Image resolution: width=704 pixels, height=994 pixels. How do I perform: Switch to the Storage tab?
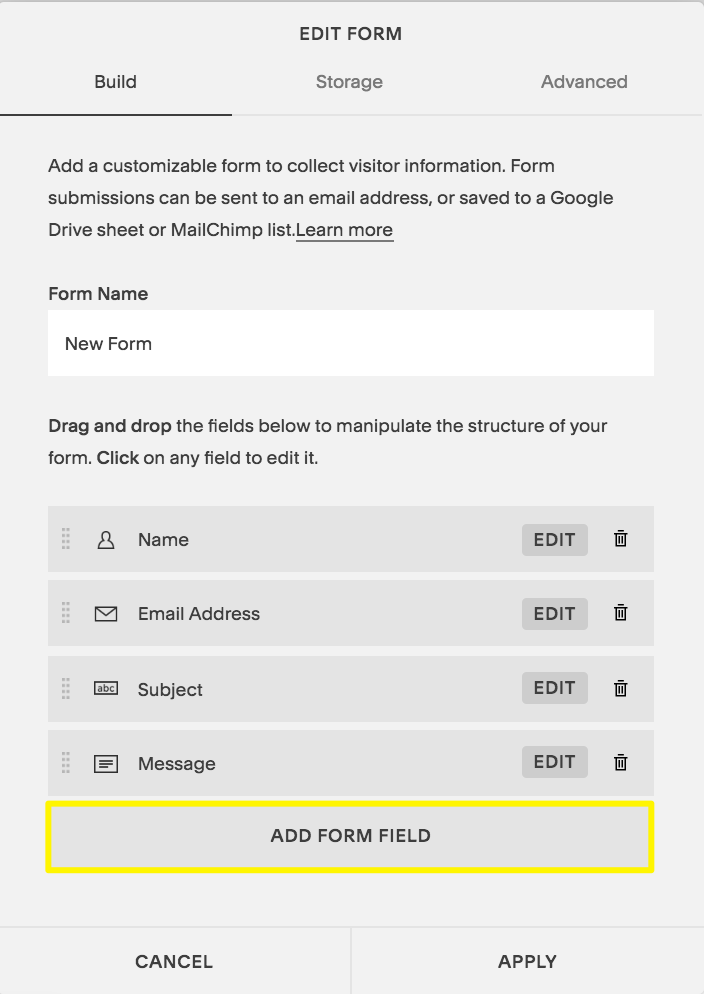(349, 82)
